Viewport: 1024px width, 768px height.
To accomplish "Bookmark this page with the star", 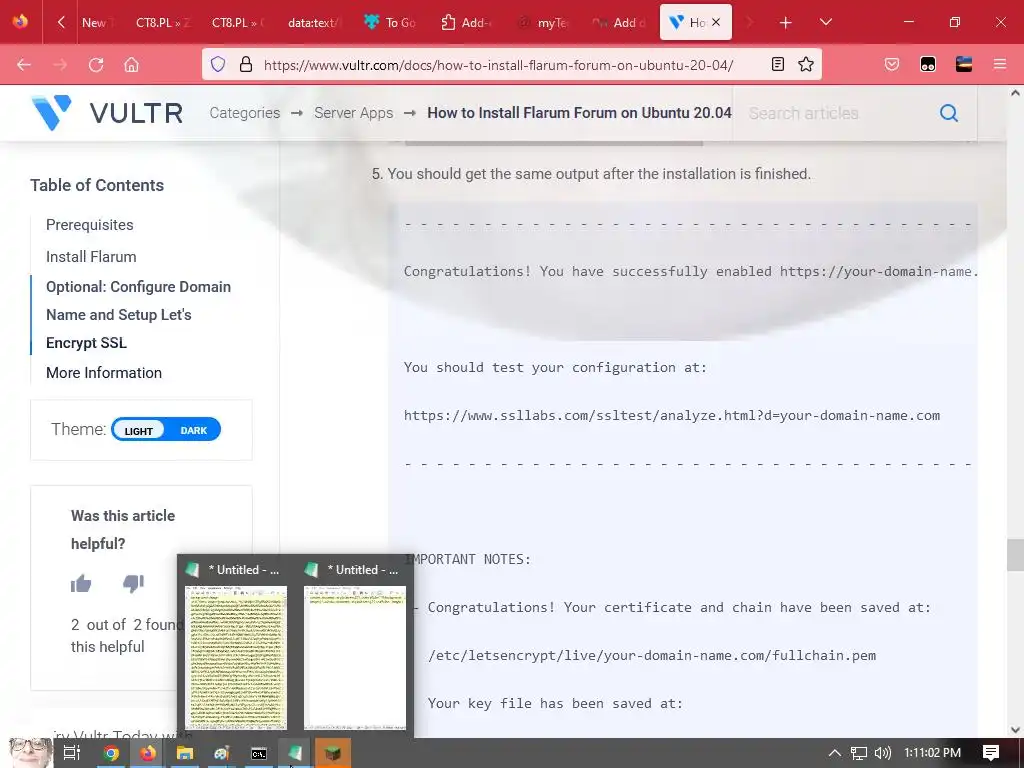I will pyautogui.click(x=806, y=64).
